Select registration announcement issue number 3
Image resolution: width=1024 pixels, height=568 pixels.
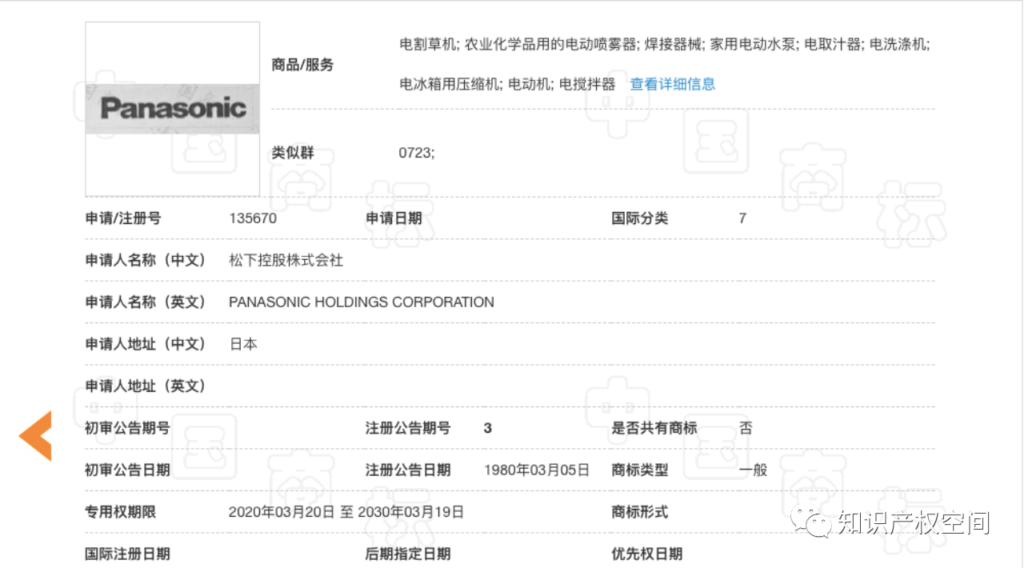tap(488, 428)
